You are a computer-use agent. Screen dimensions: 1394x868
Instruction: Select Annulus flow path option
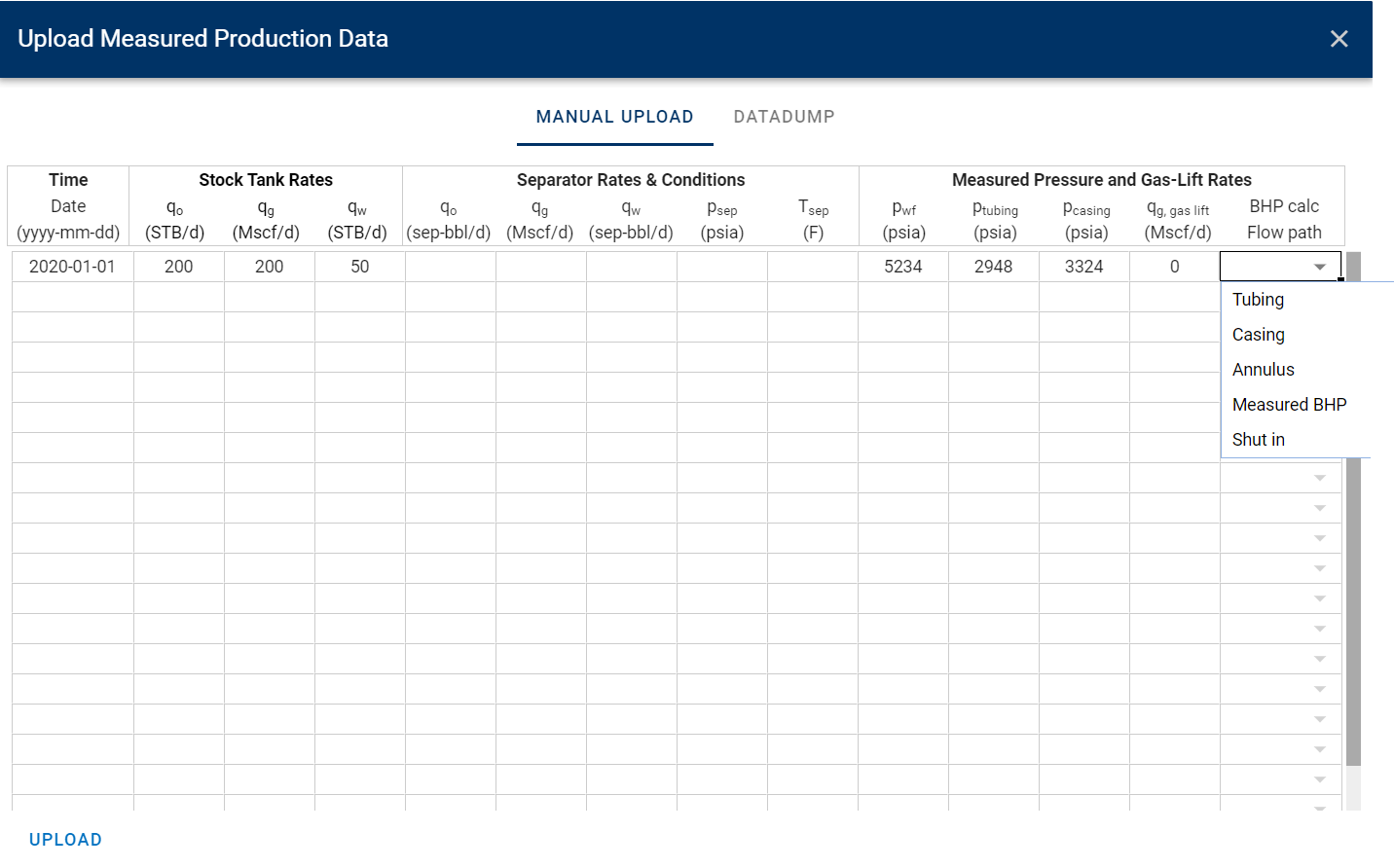coord(1263,370)
